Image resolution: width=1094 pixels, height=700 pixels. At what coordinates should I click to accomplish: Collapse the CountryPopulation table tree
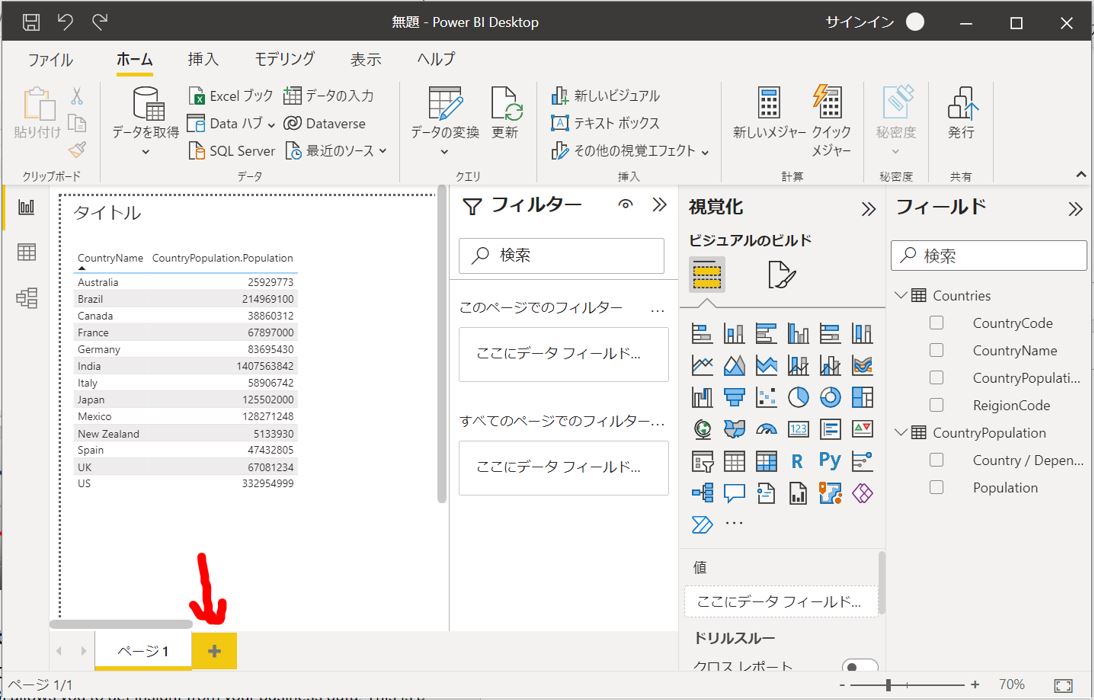[x=901, y=433]
